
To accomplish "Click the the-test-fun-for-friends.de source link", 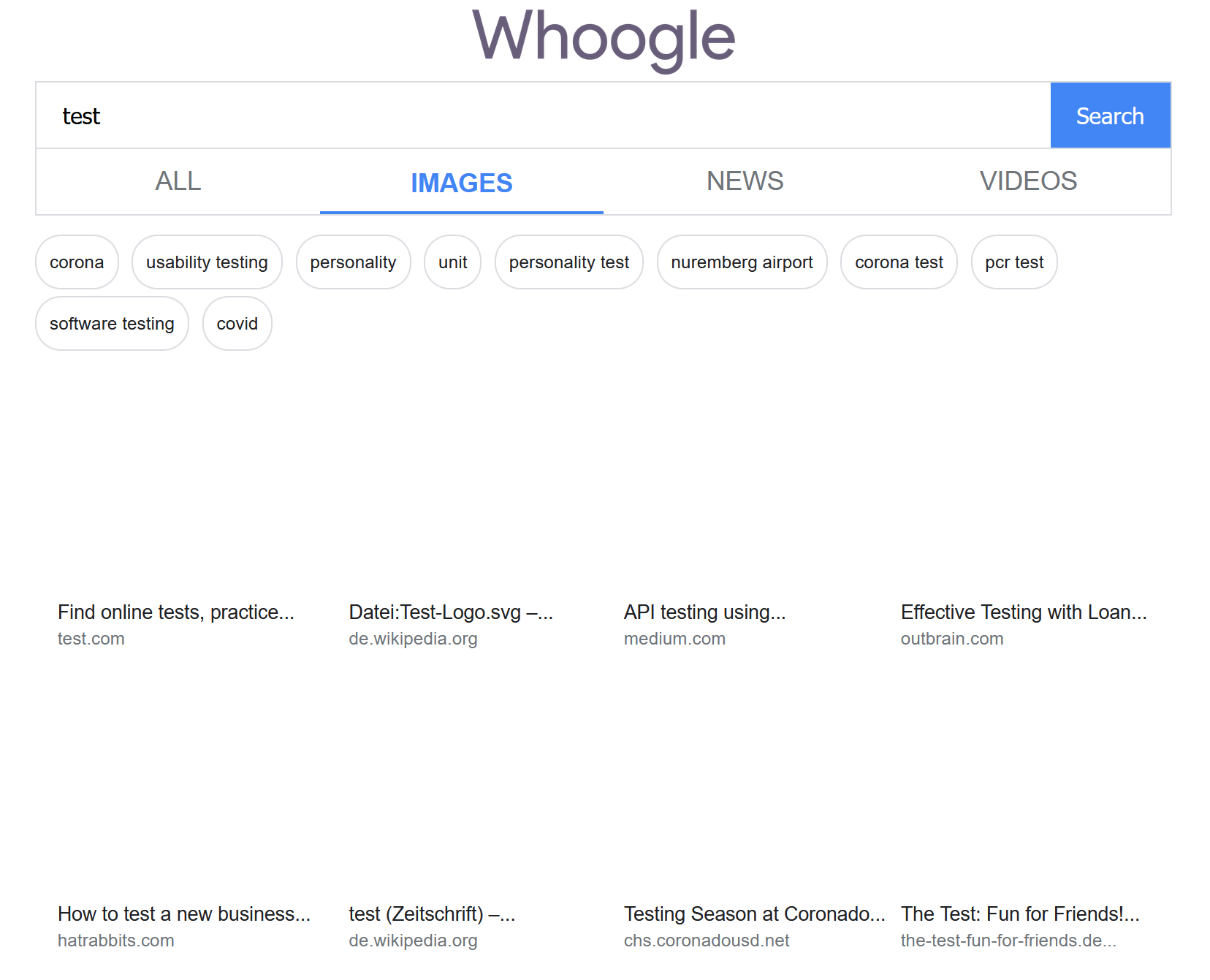I will pyautogui.click(x=1008, y=941).
